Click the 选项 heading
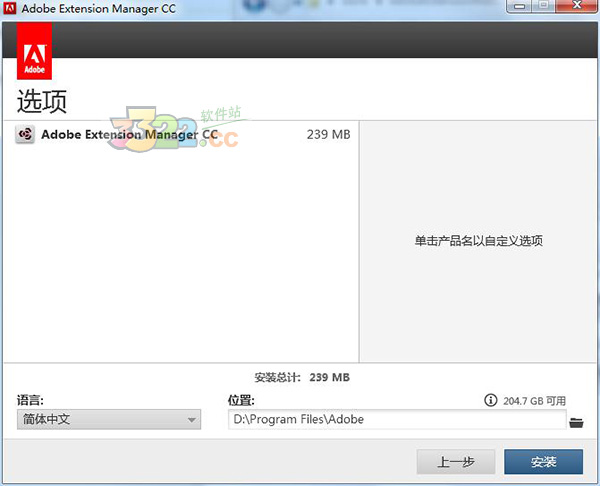 coord(42,101)
